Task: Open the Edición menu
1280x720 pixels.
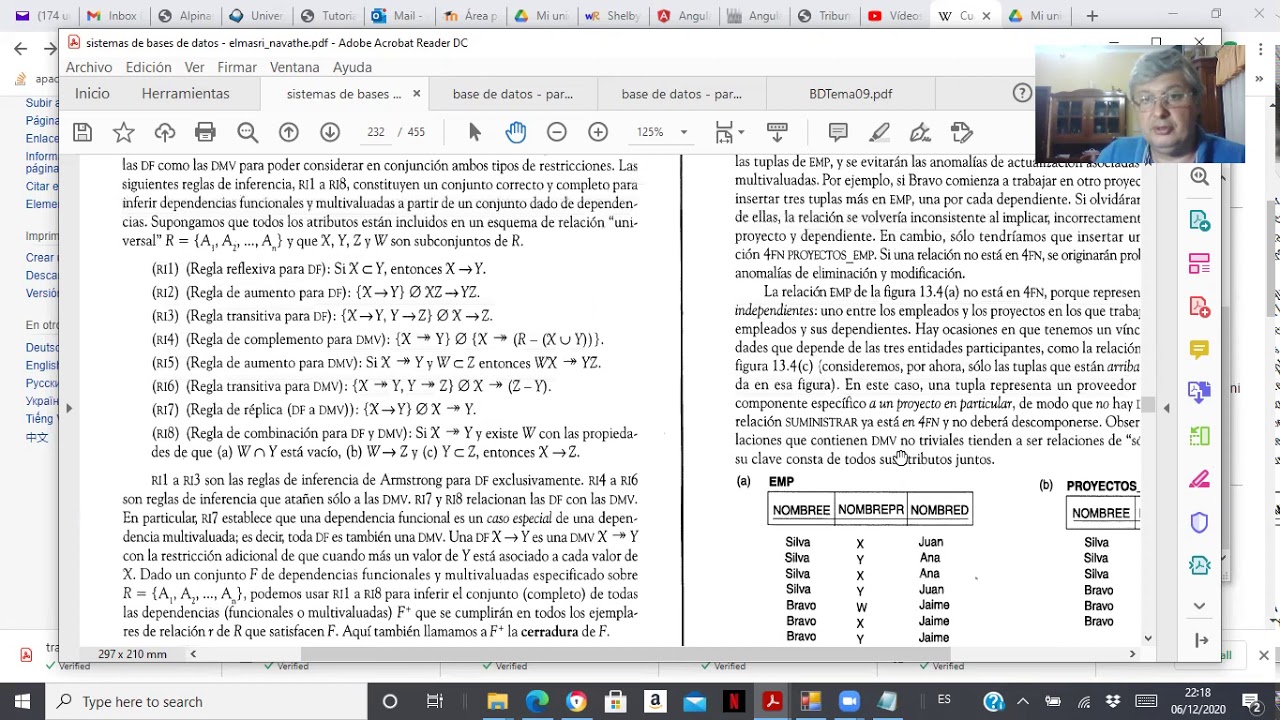Action: (x=148, y=67)
